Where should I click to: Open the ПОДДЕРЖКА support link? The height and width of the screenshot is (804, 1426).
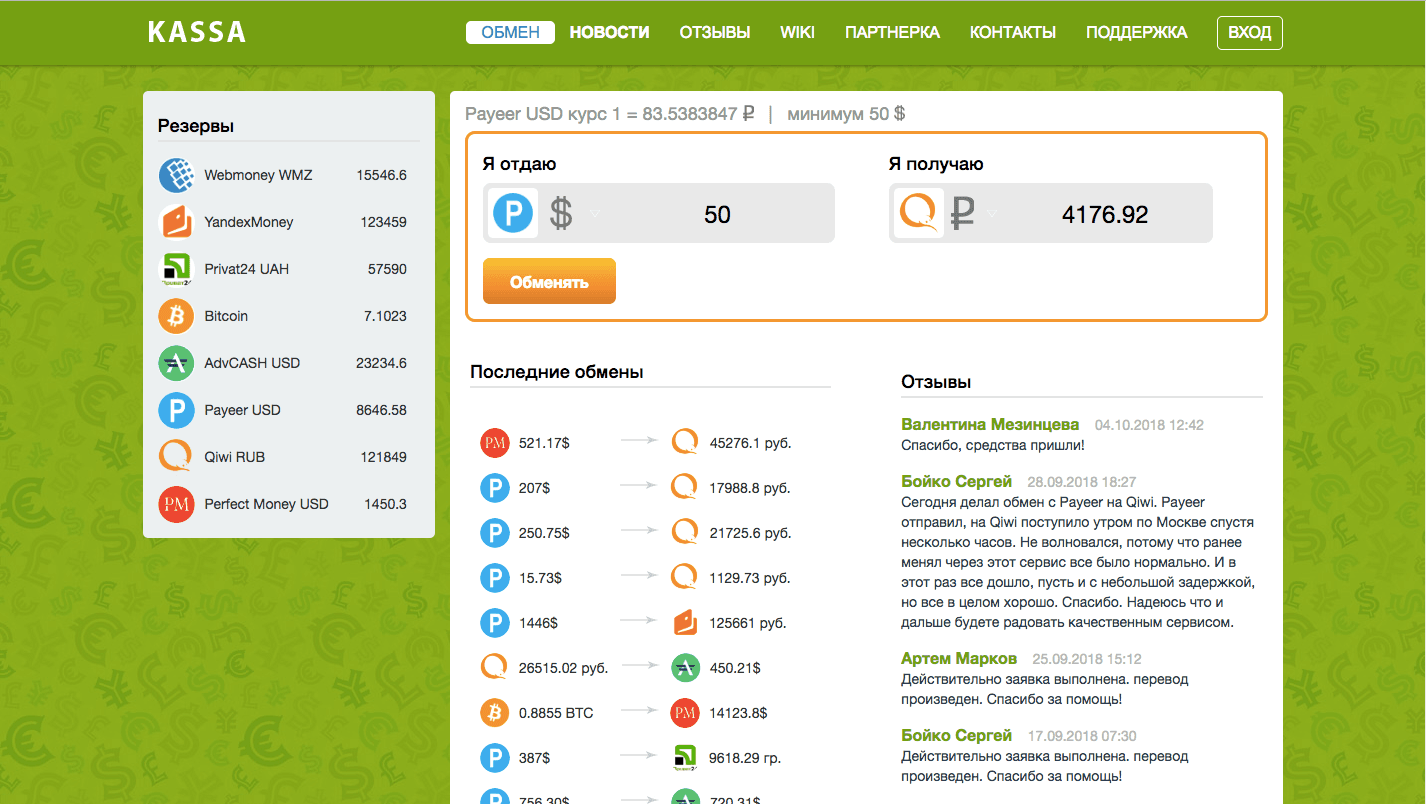tap(1136, 32)
